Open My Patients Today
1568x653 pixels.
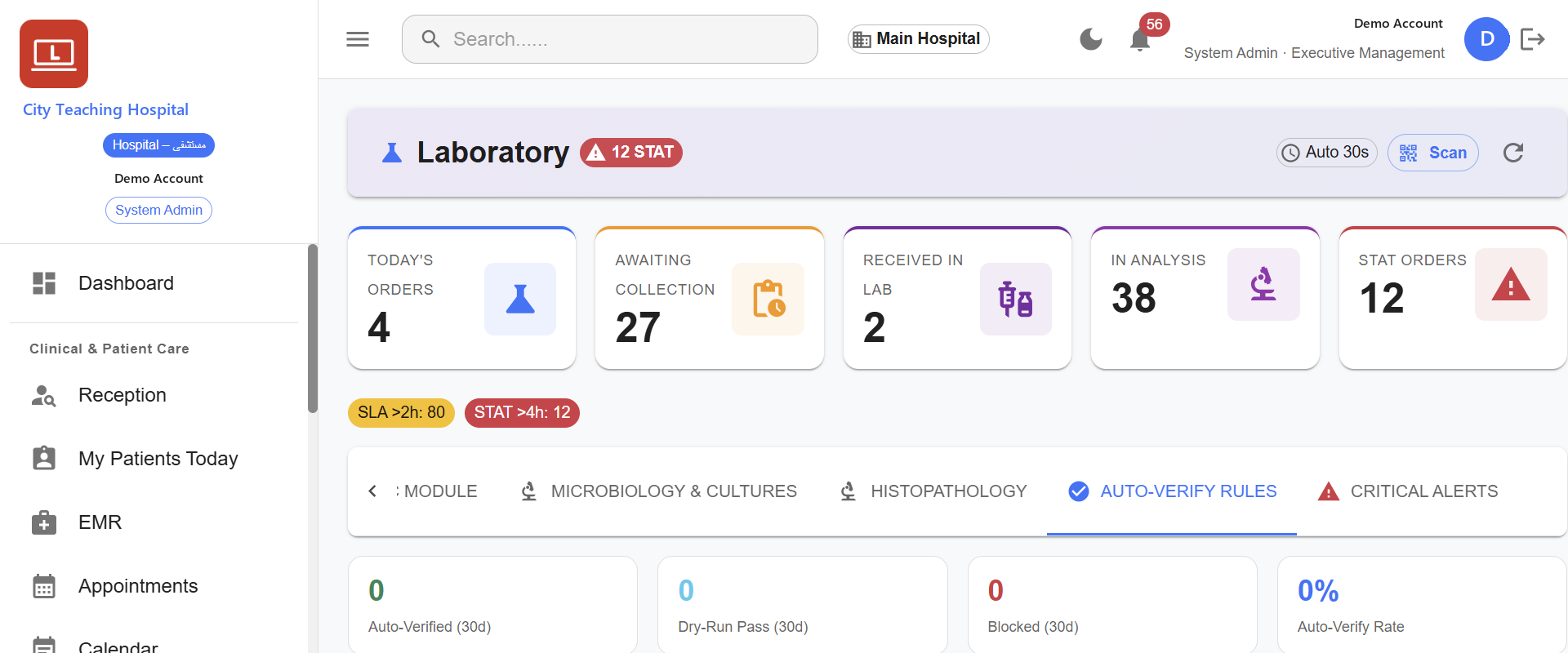click(154, 459)
